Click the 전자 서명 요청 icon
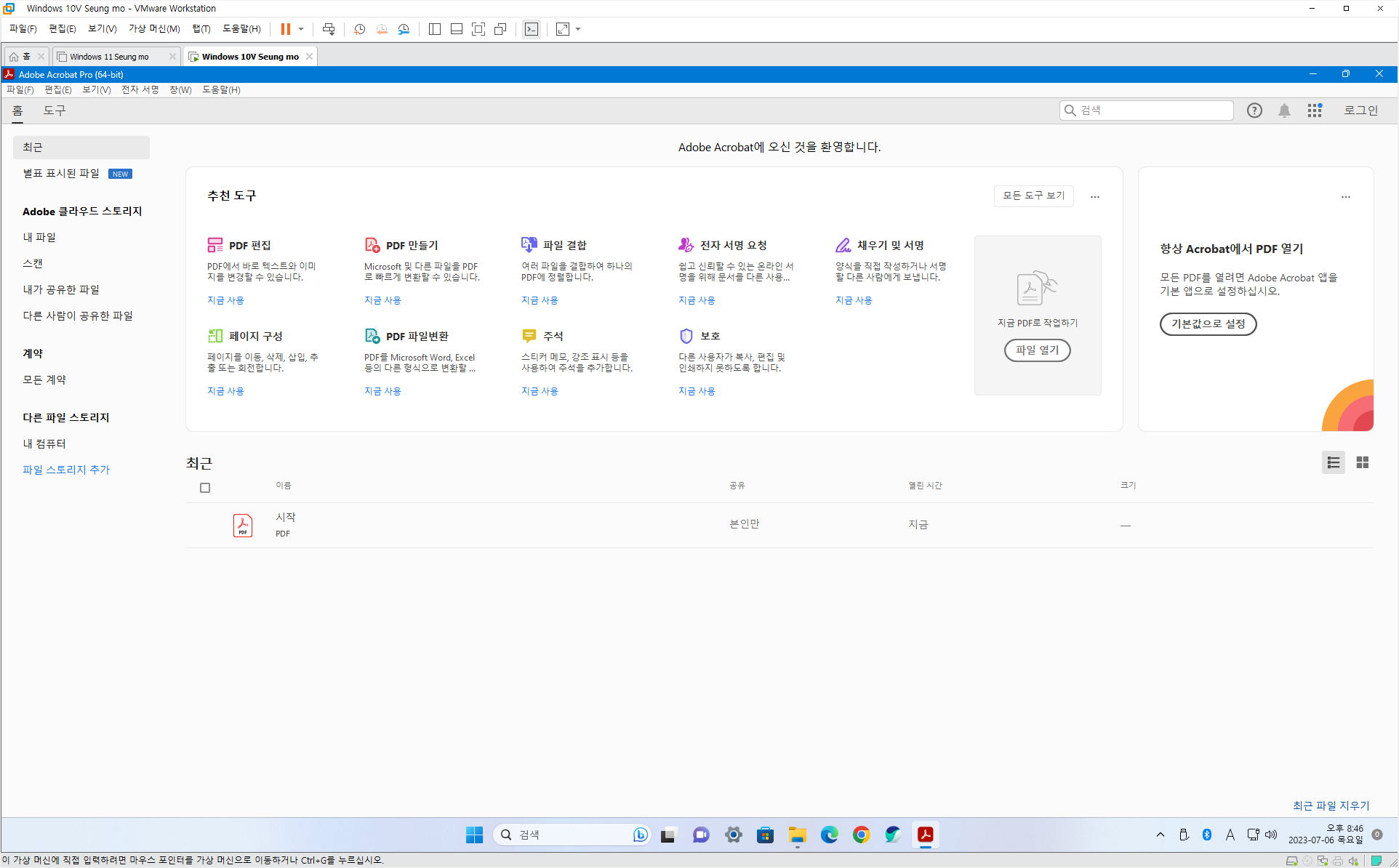 (x=686, y=245)
